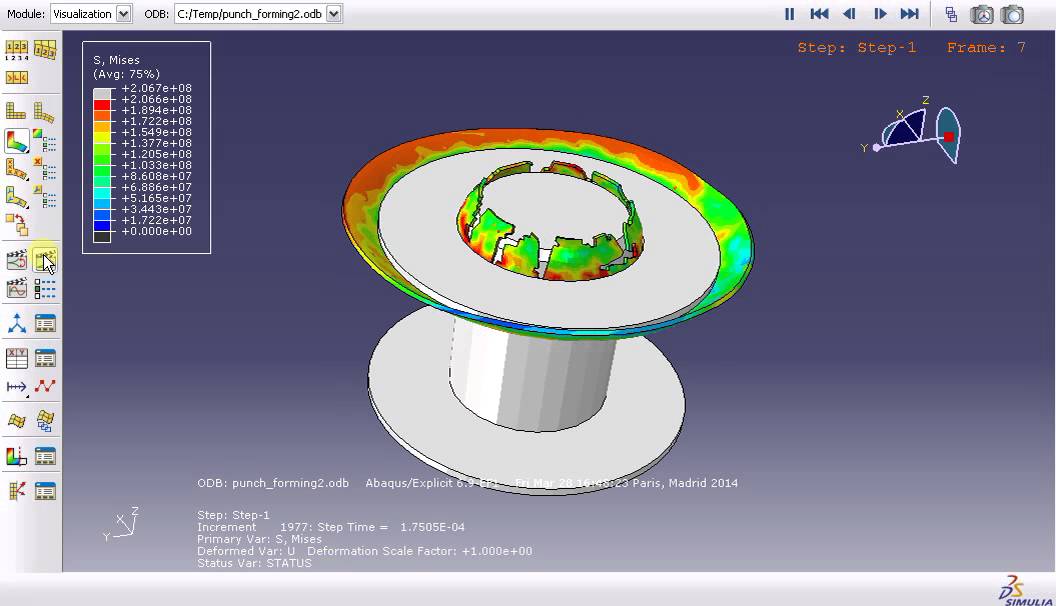Click legend minimum value +0.000e+00

[x=156, y=231]
